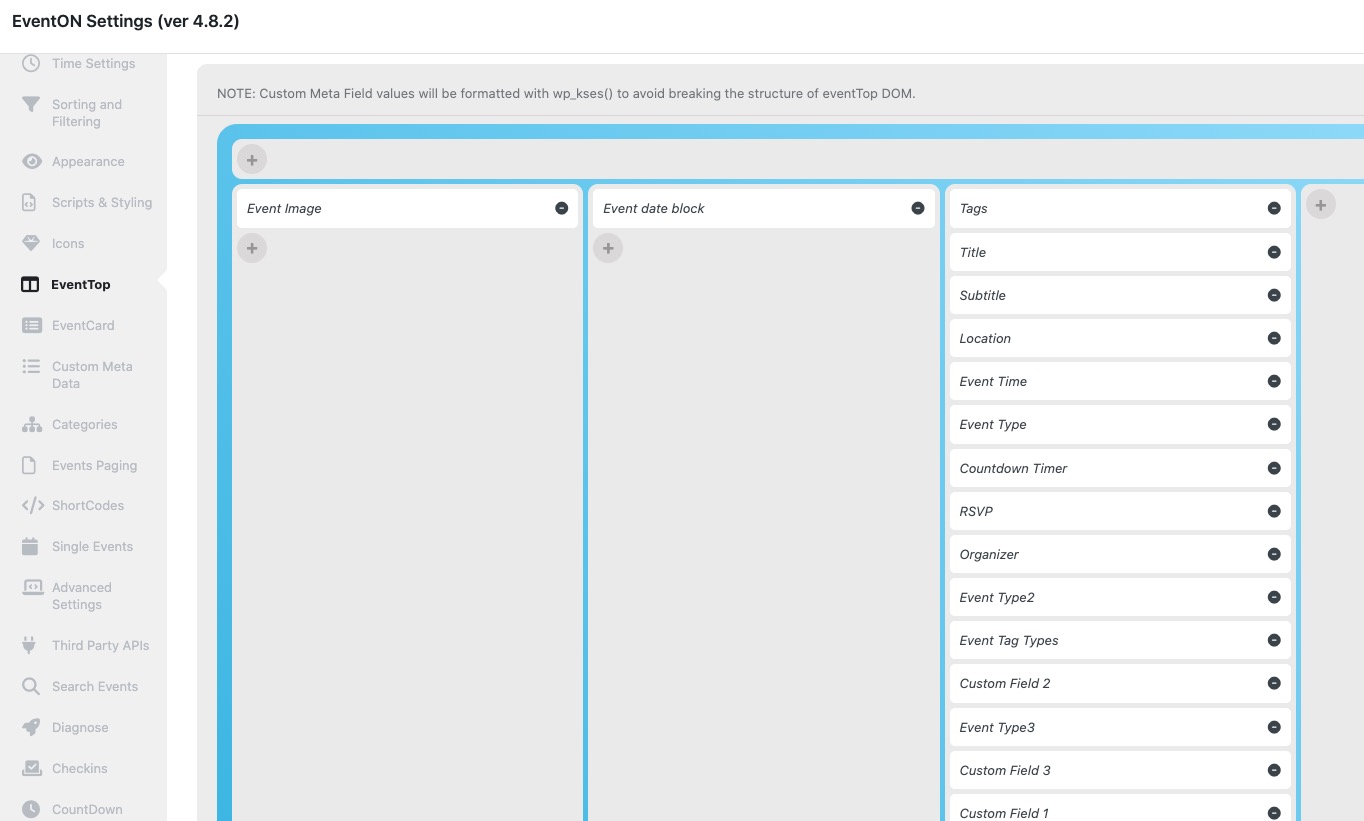Remove the Event Type3 field

[1274, 727]
